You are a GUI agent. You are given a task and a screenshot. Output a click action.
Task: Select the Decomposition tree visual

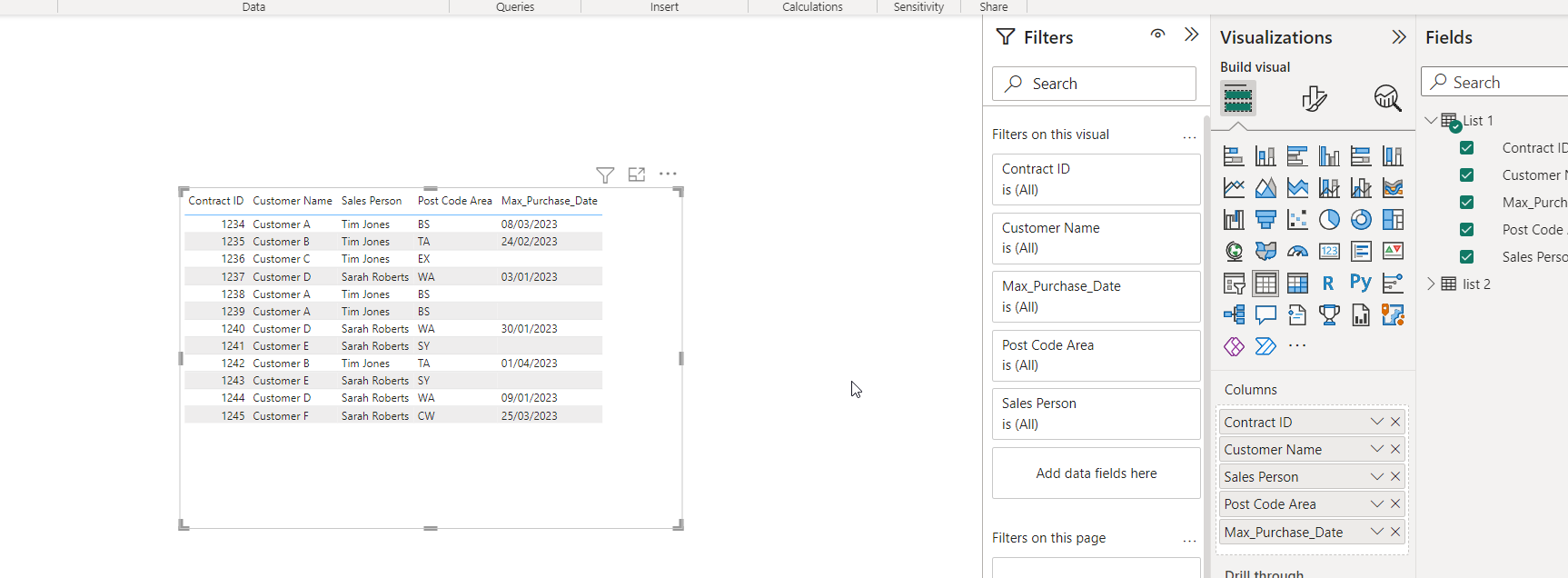[x=1234, y=315]
